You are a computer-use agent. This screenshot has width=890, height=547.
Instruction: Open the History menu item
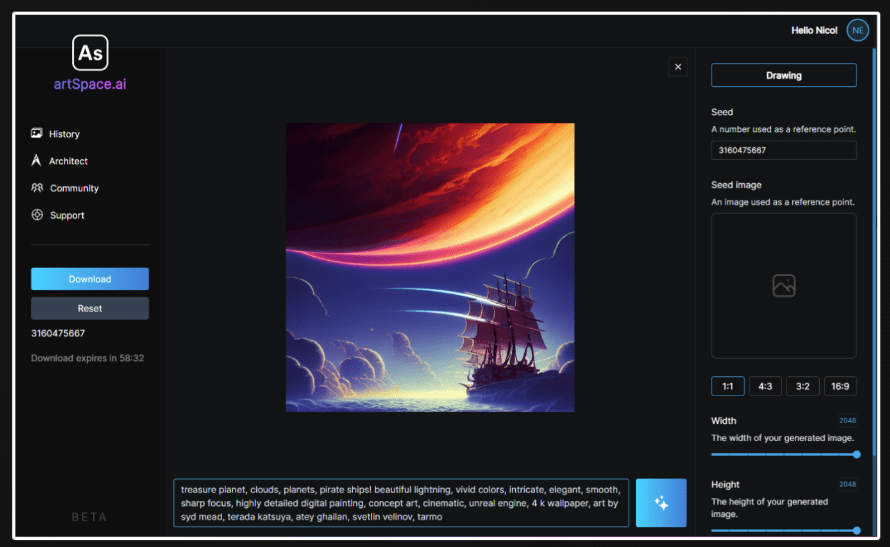[x=64, y=134]
